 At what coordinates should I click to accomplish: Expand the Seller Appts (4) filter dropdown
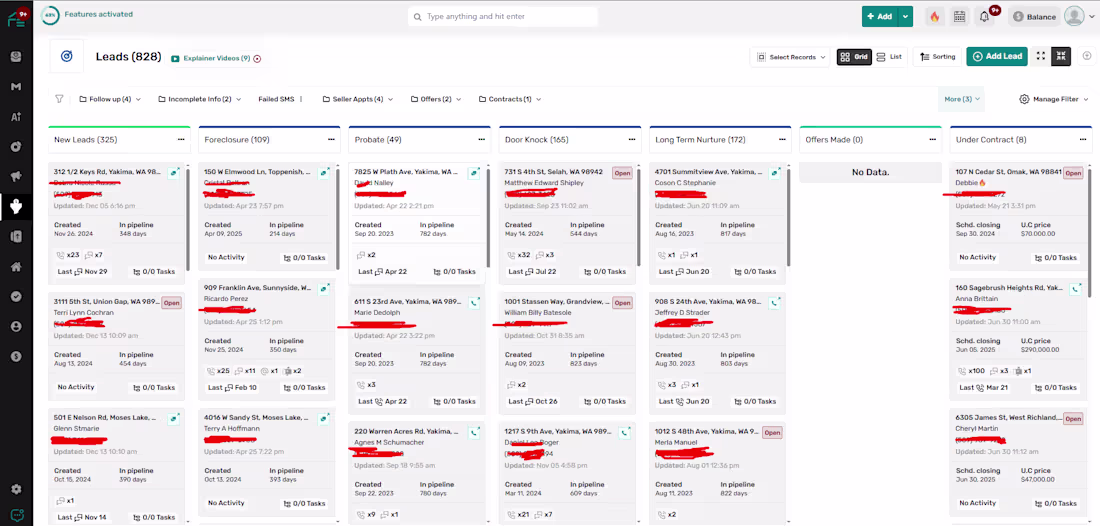point(357,100)
